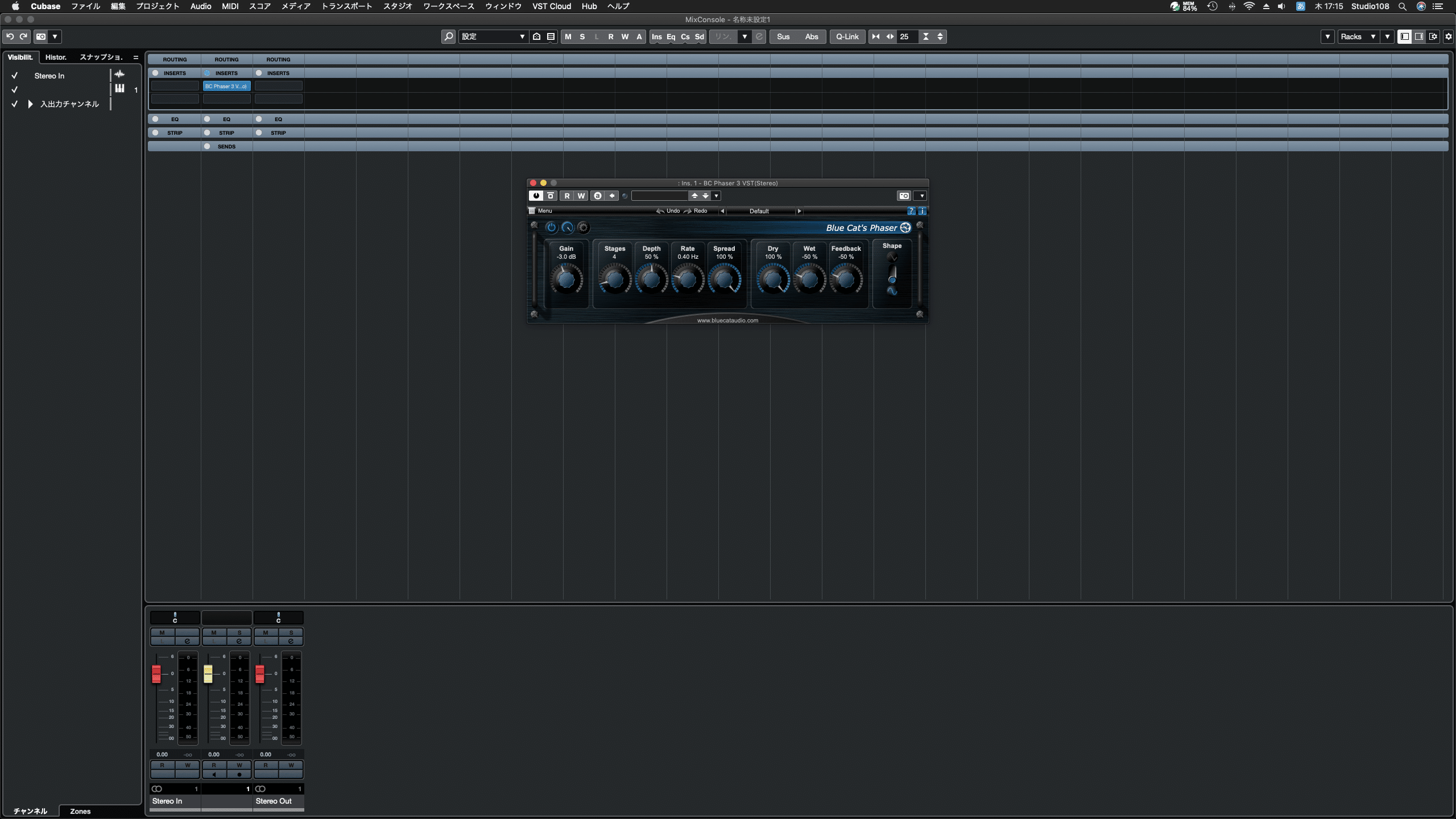
Task: Toggle the R read-automation icon in the plugin header
Action: [x=567, y=195]
